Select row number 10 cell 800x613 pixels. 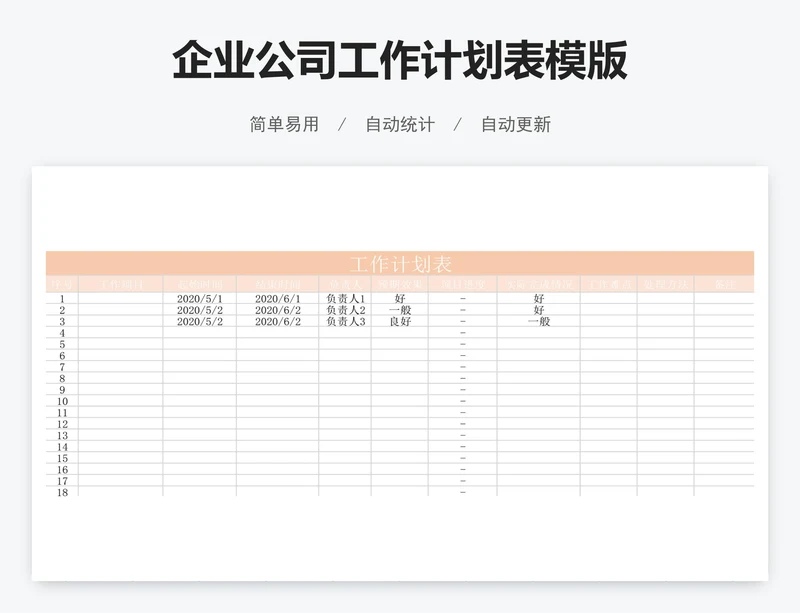[62, 402]
